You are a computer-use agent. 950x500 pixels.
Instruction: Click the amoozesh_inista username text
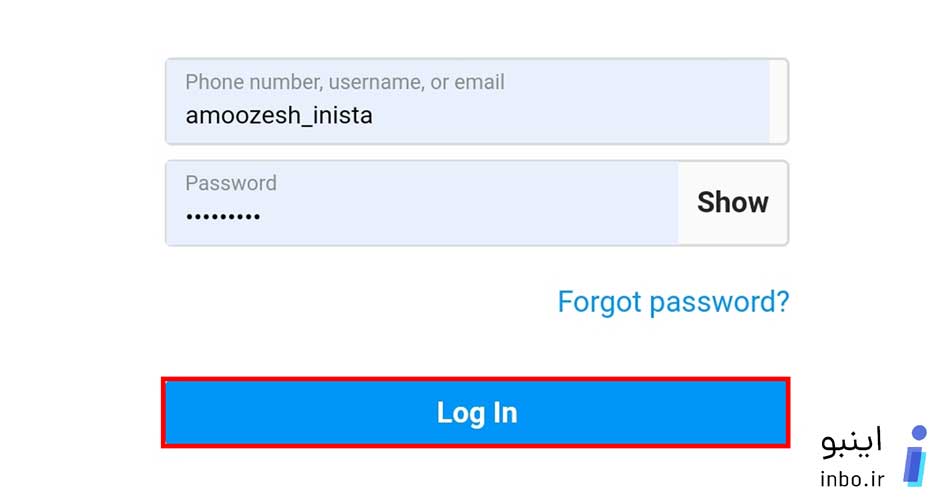(x=279, y=115)
